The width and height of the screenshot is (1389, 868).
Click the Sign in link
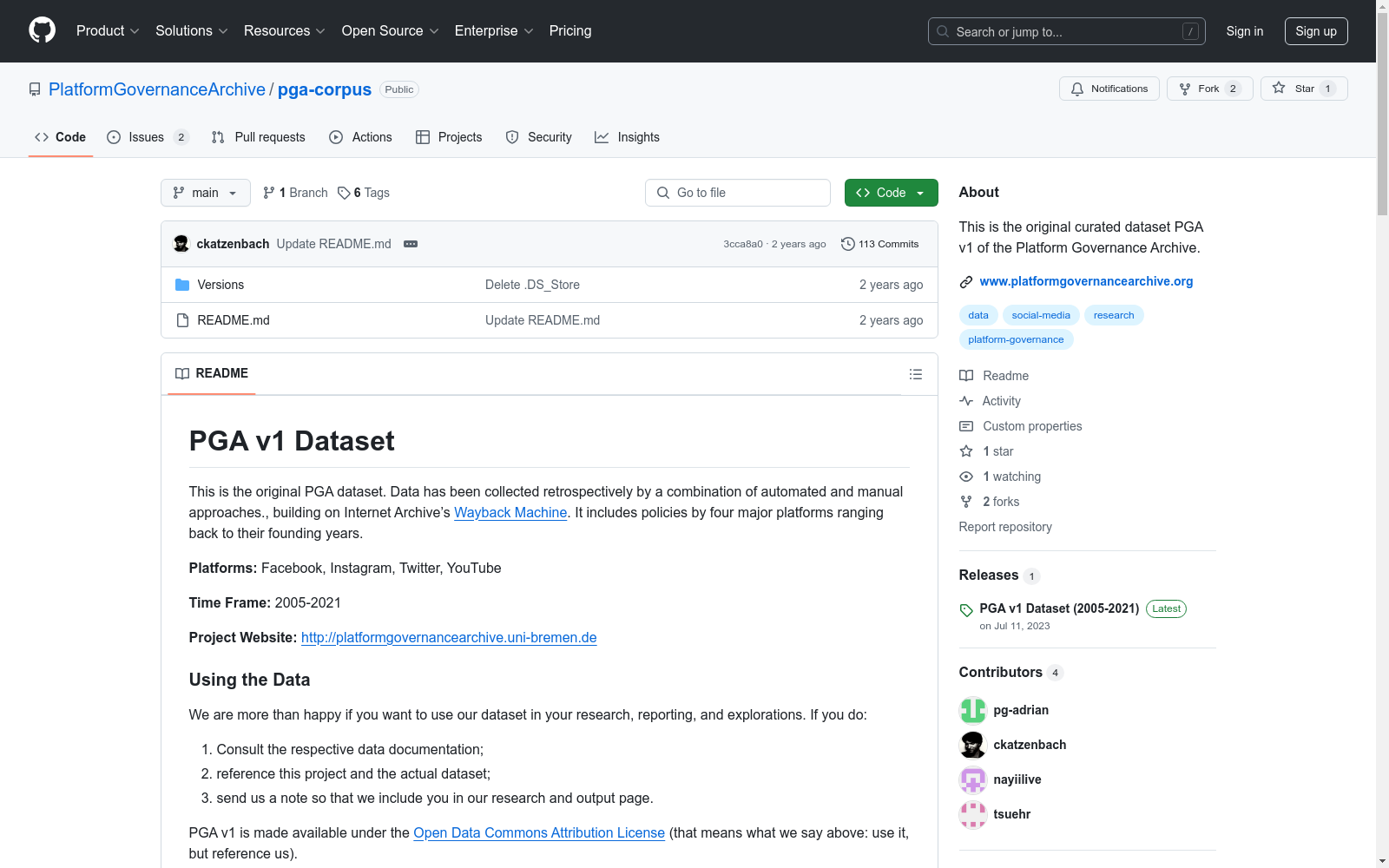point(1245,31)
